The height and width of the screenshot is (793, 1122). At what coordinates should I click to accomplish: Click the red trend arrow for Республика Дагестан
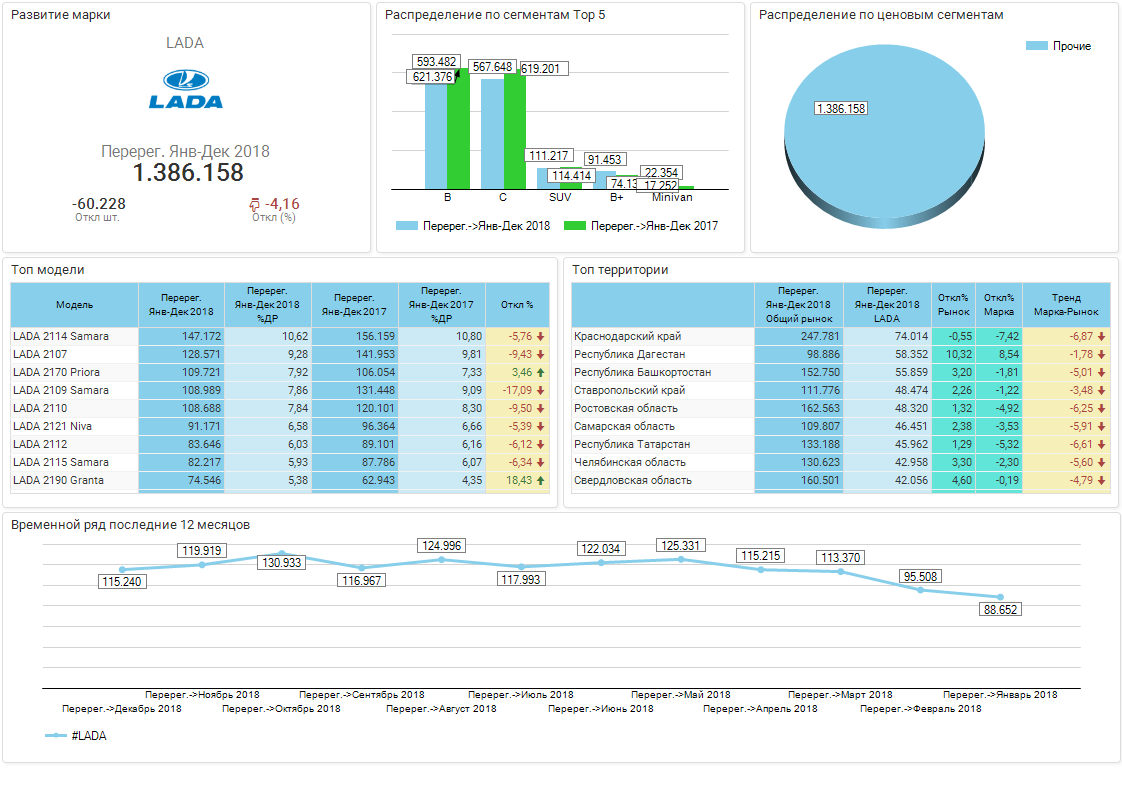click(x=1101, y=354)
